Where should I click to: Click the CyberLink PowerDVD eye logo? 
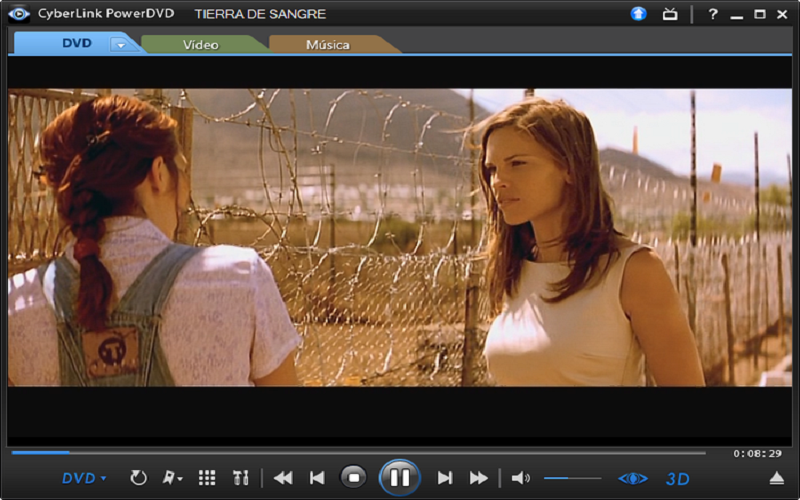(x=19, y=14)
